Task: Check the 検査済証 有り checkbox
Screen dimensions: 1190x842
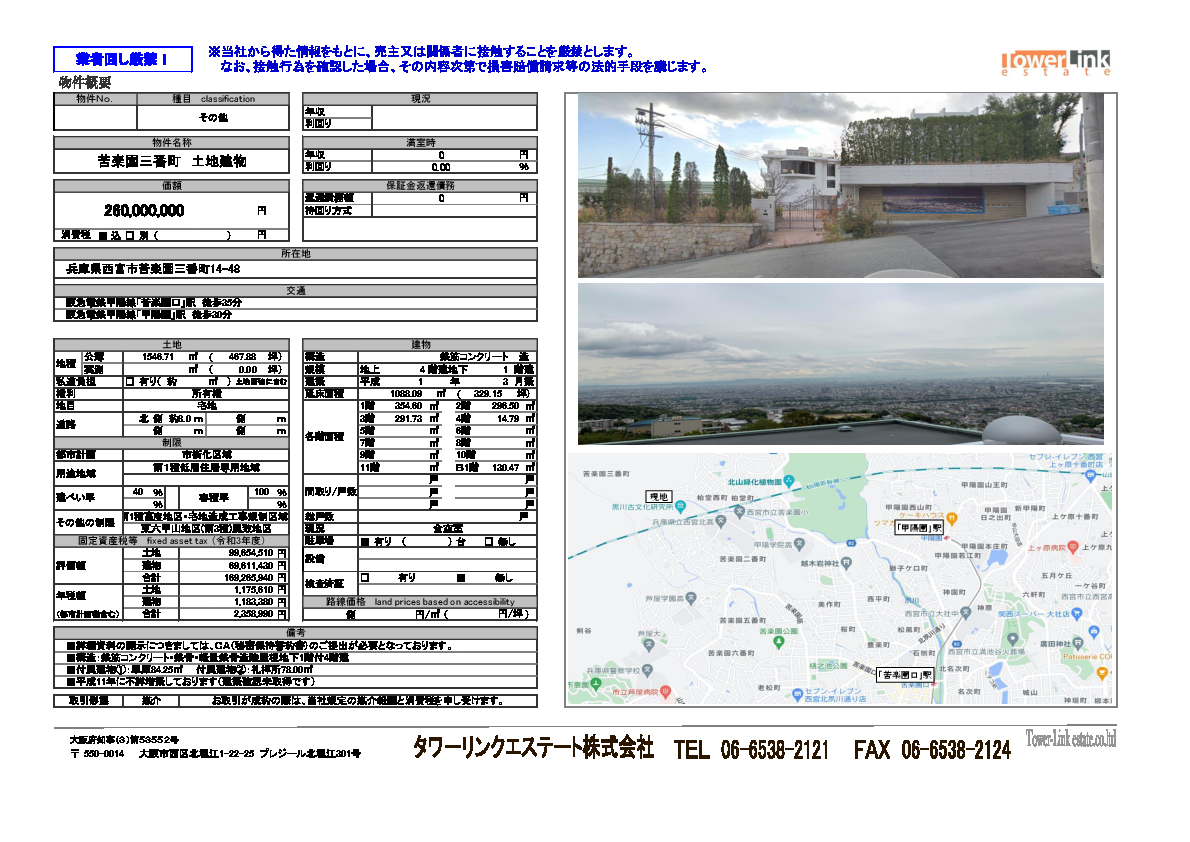Action: click(364, 577)
